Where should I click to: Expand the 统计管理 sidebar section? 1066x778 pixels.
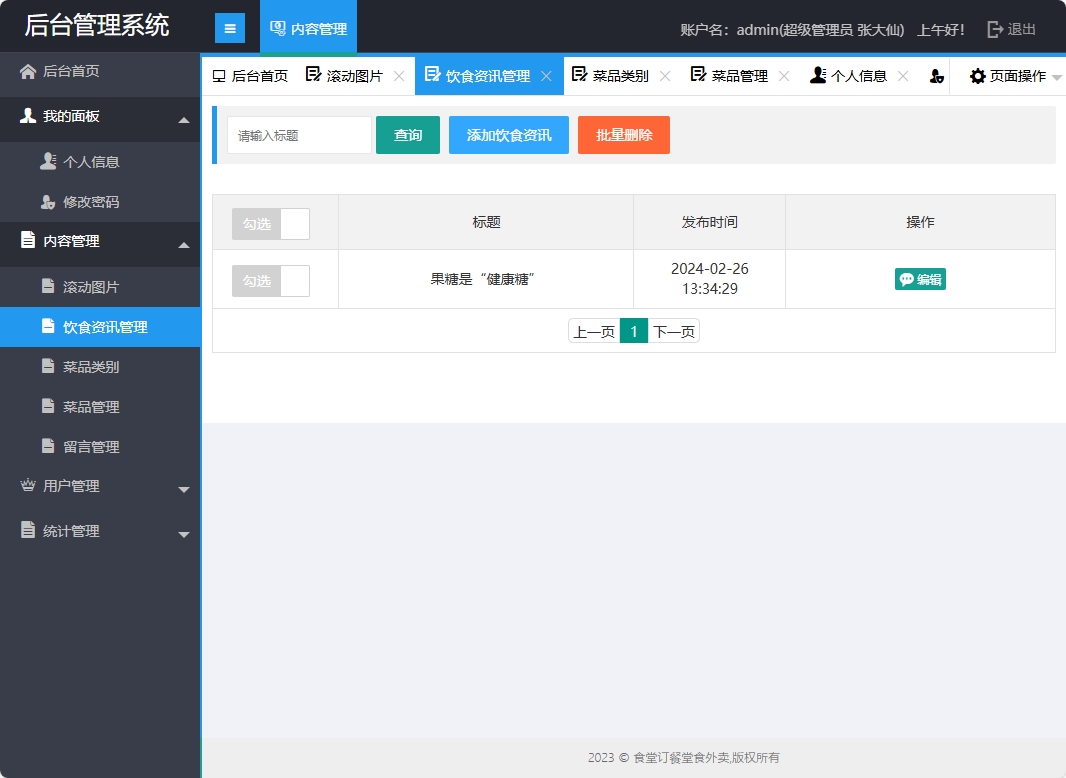pyautogui.click(x=183, y=534)
